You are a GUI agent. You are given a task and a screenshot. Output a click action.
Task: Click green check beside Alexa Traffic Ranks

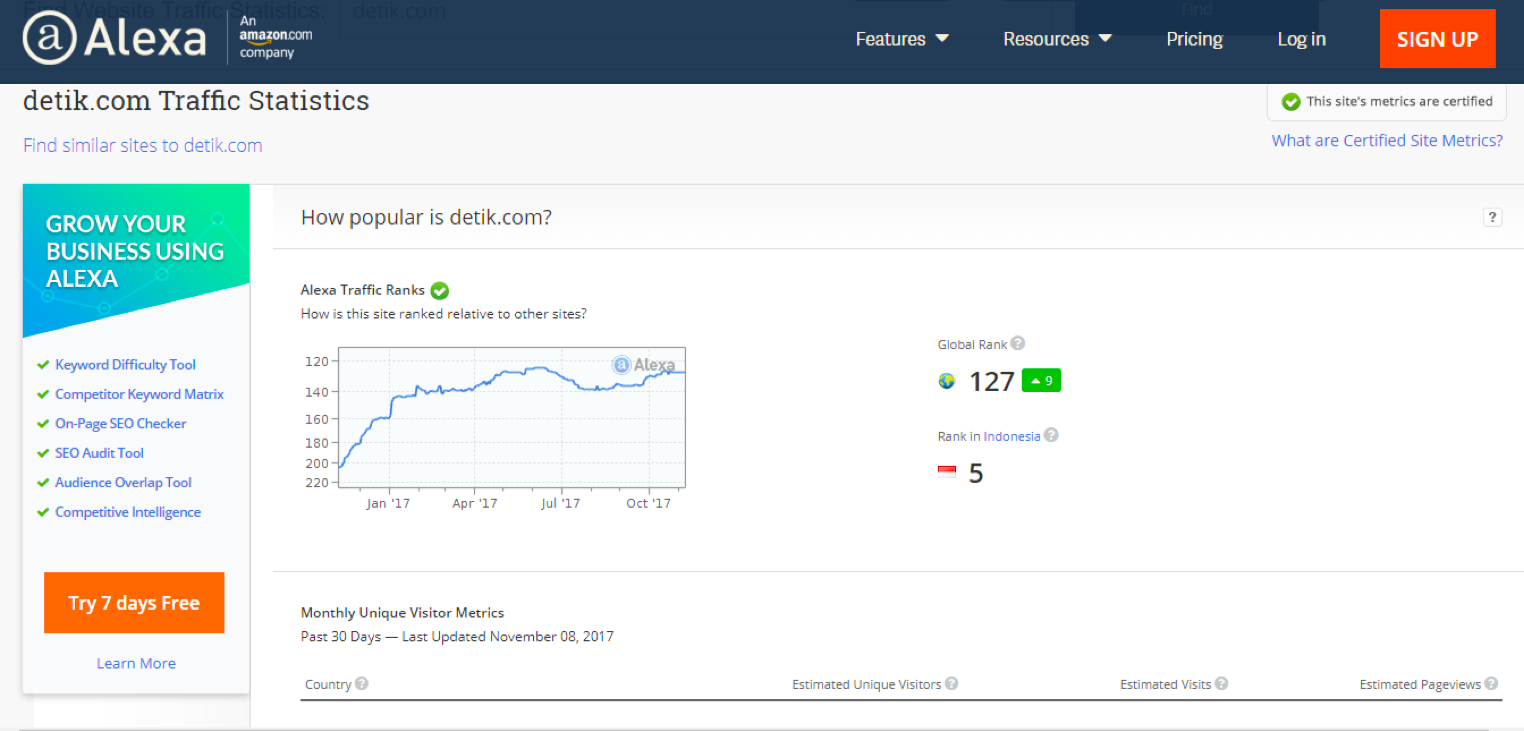tap(440, 291)
